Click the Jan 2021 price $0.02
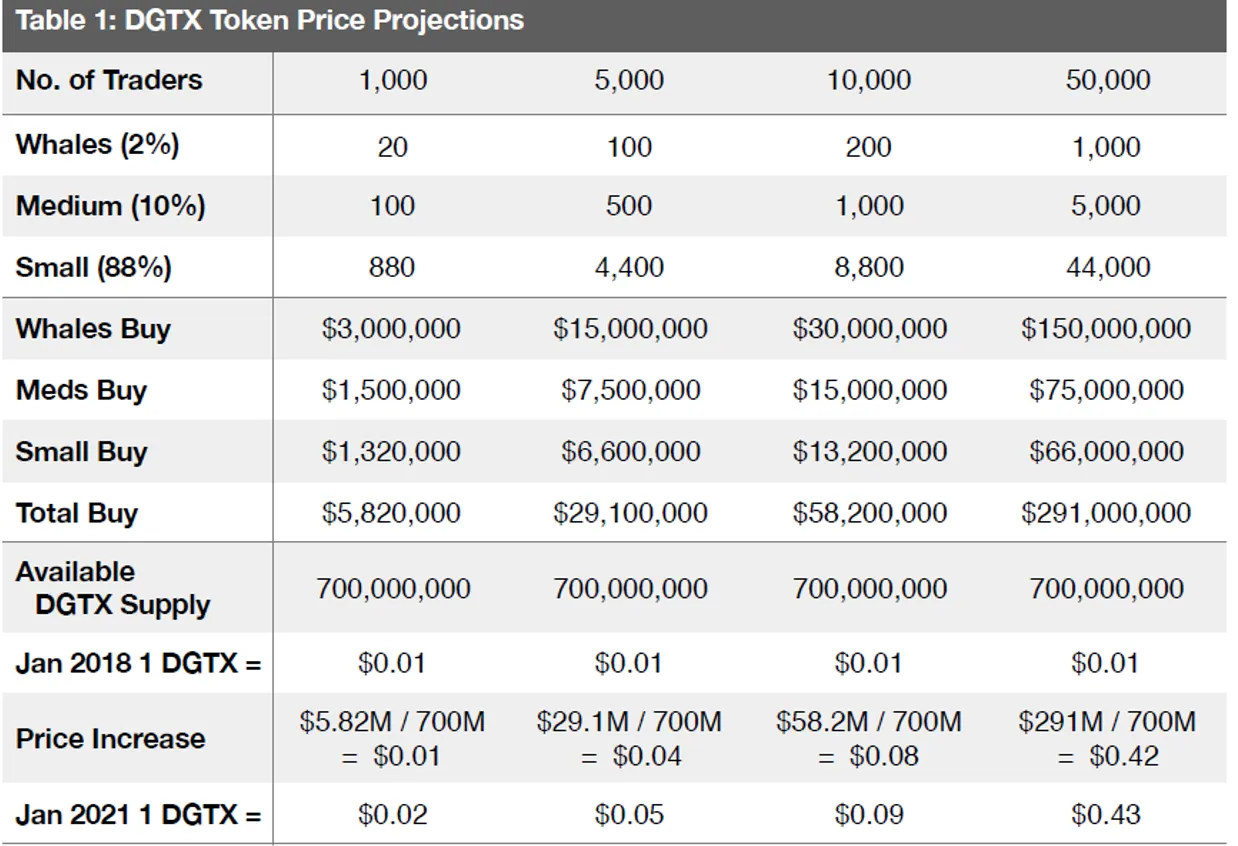 [392, 816]
